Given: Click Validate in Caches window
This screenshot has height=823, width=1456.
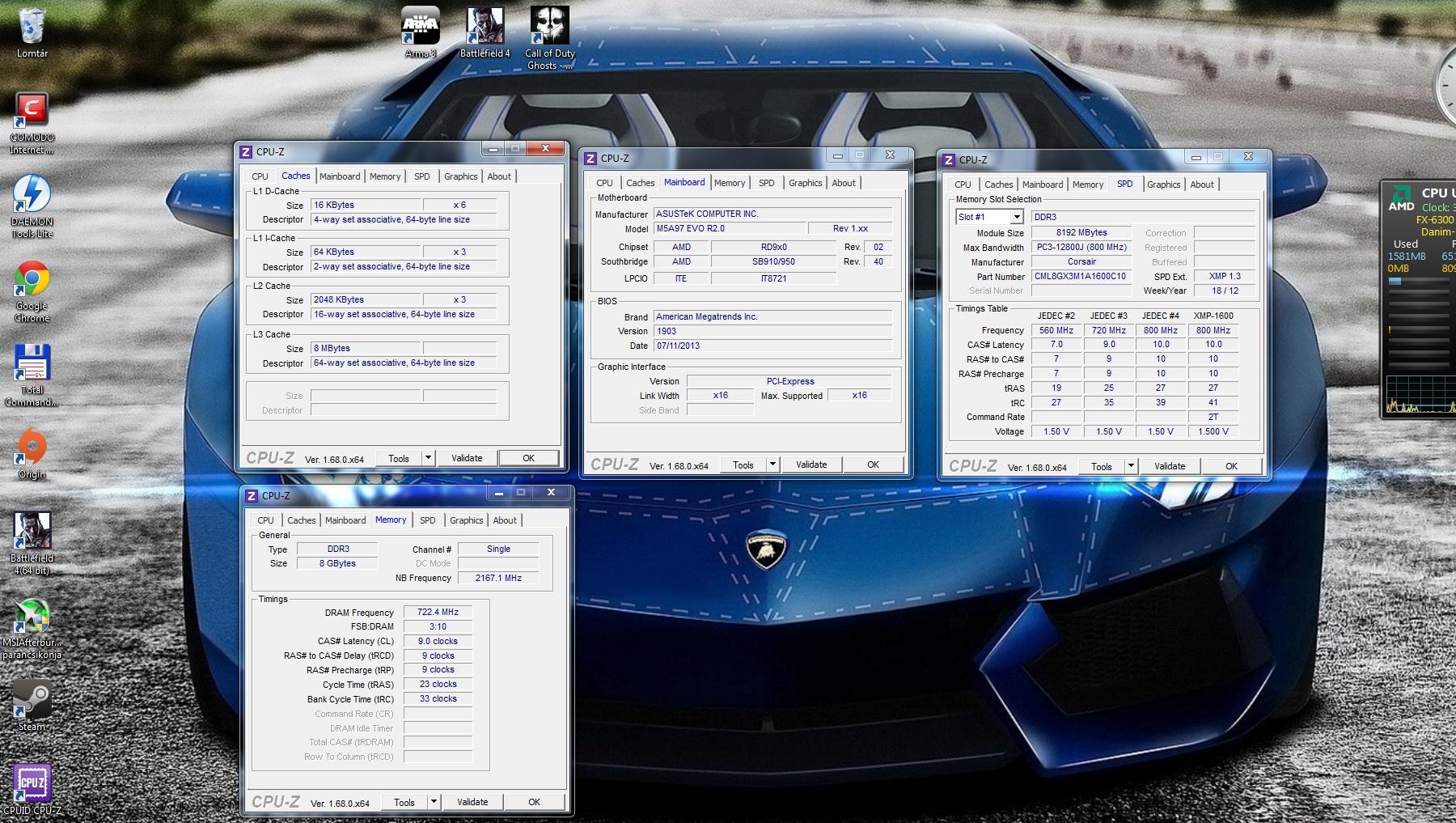Looking at the screenshot, I should coord(467,458).
